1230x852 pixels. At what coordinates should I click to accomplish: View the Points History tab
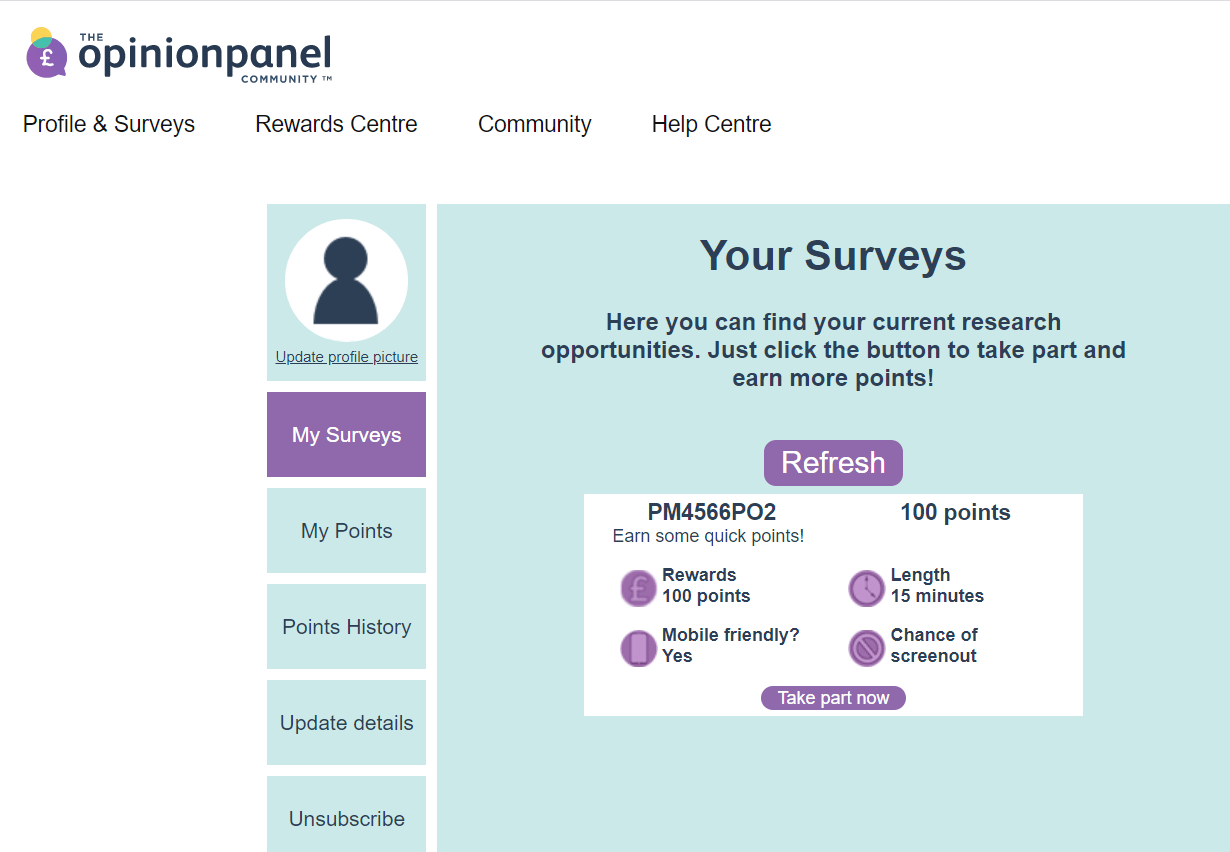click(346, 627)
